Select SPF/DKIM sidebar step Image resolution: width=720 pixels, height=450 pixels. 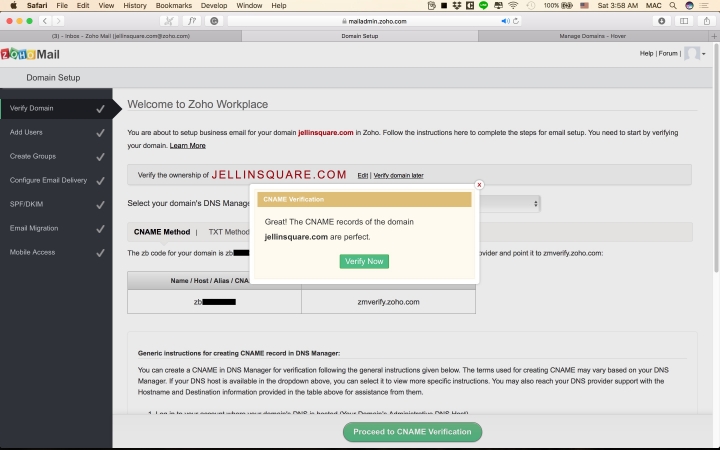tap(56, 204)
